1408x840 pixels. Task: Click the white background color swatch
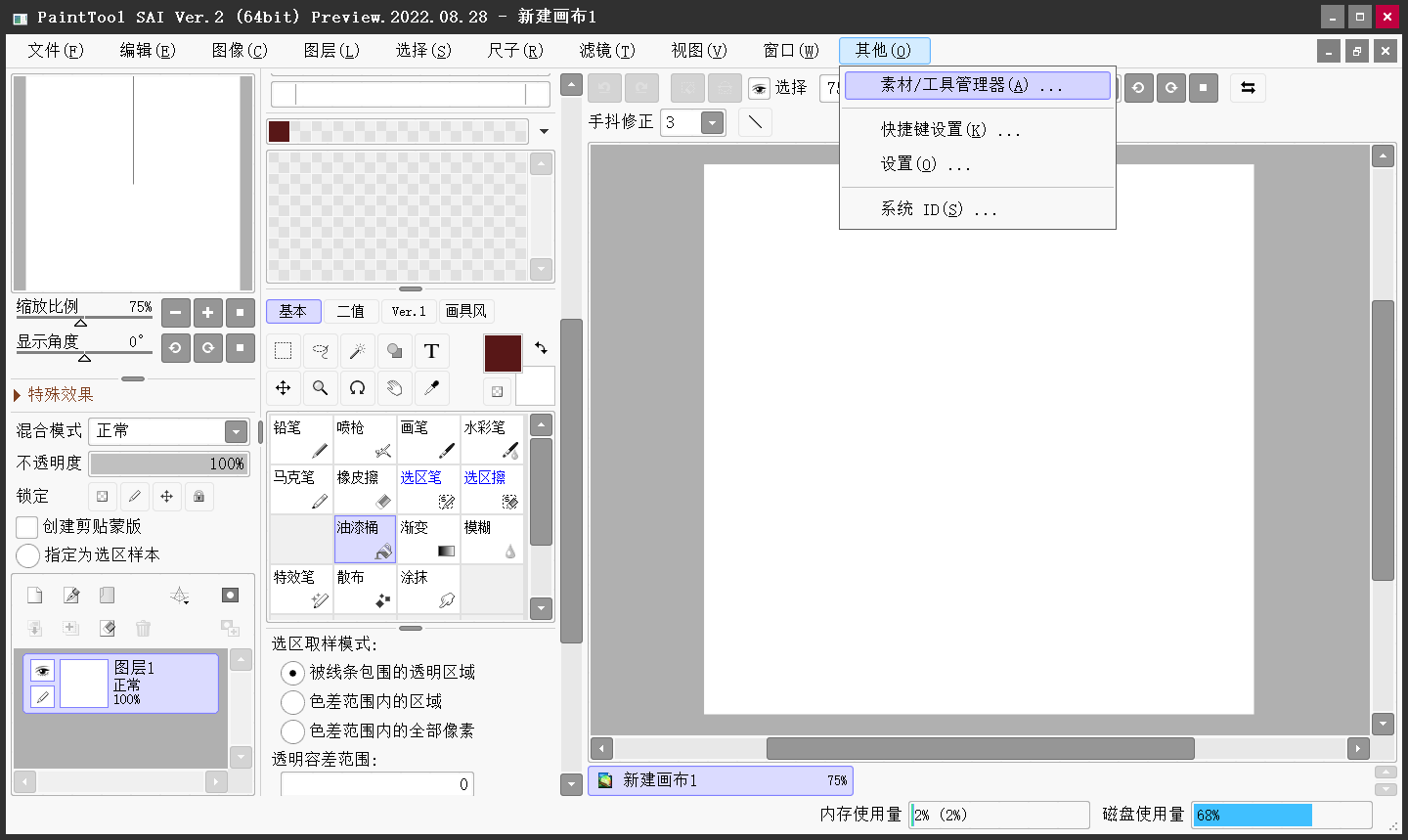536,386
